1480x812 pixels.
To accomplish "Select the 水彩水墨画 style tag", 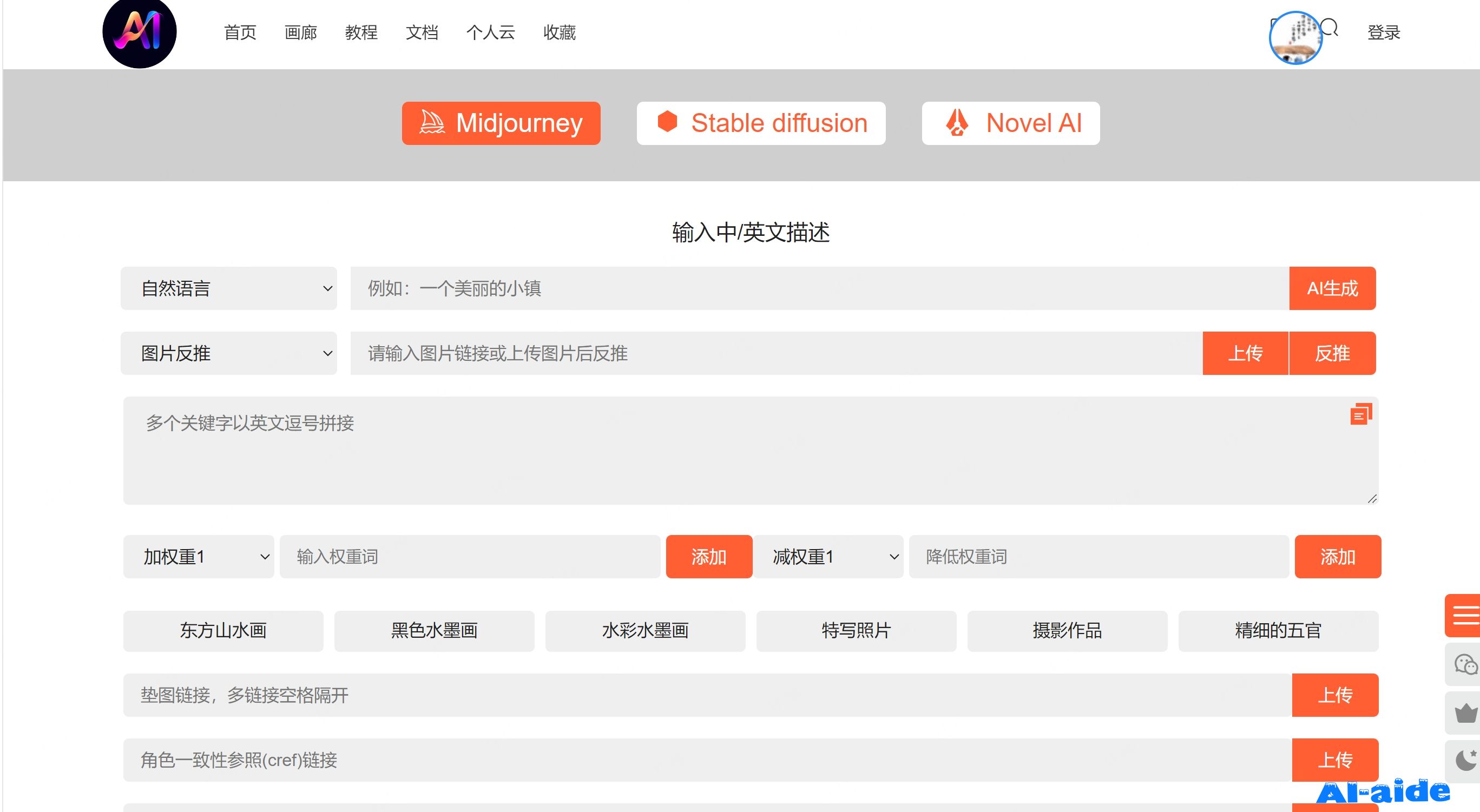I will pos(645,631).
